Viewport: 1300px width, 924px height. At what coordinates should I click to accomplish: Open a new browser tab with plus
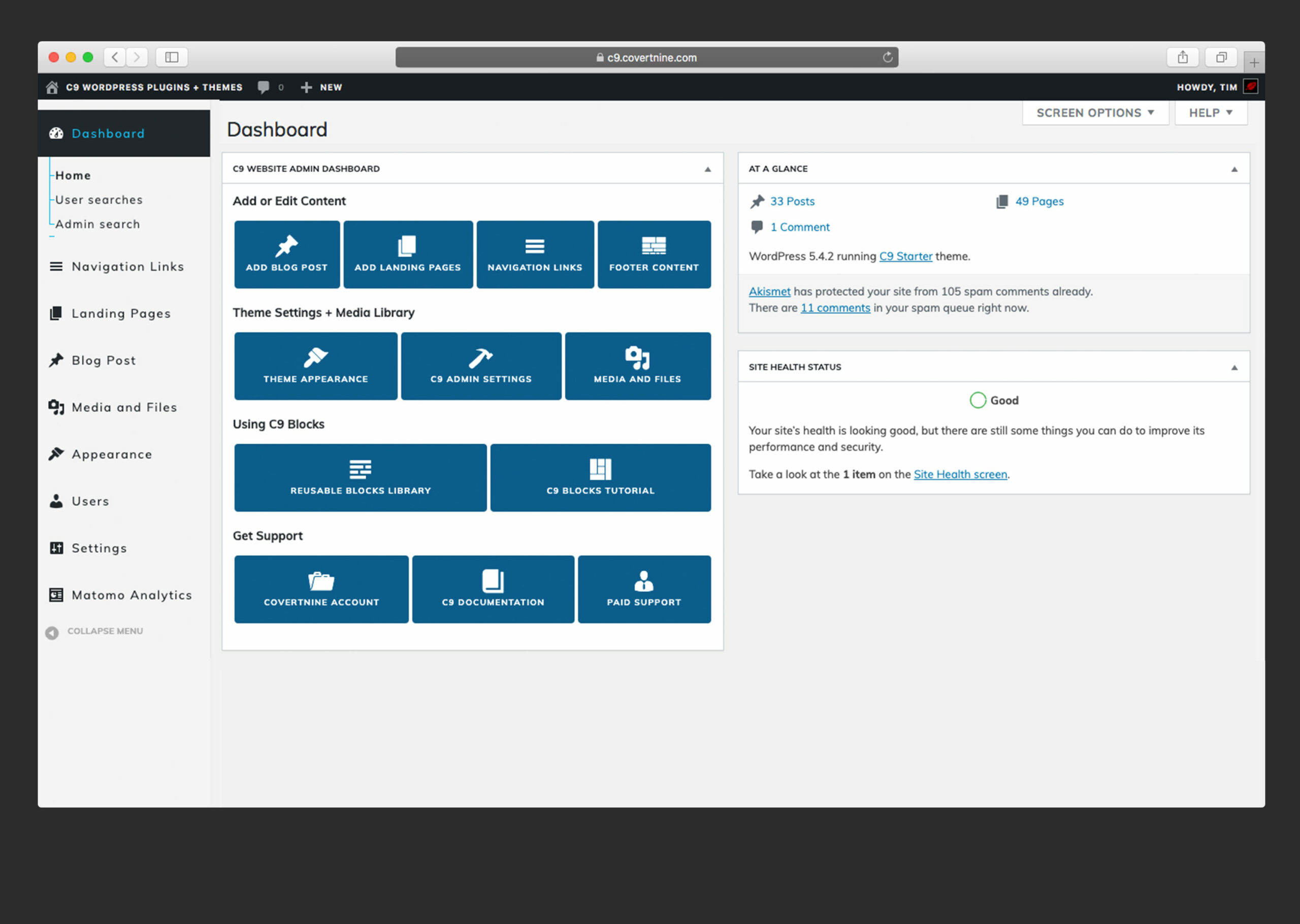point(1254,62)
